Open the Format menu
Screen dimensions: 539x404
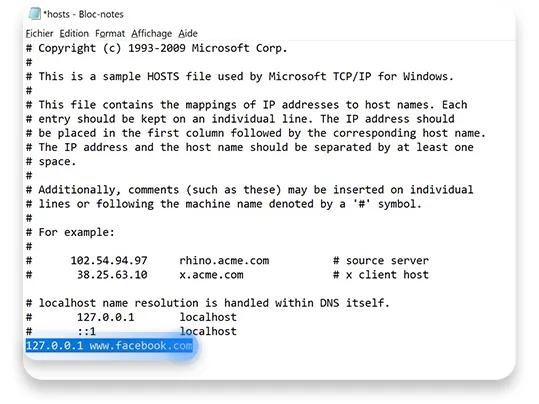tap(110, 33)
